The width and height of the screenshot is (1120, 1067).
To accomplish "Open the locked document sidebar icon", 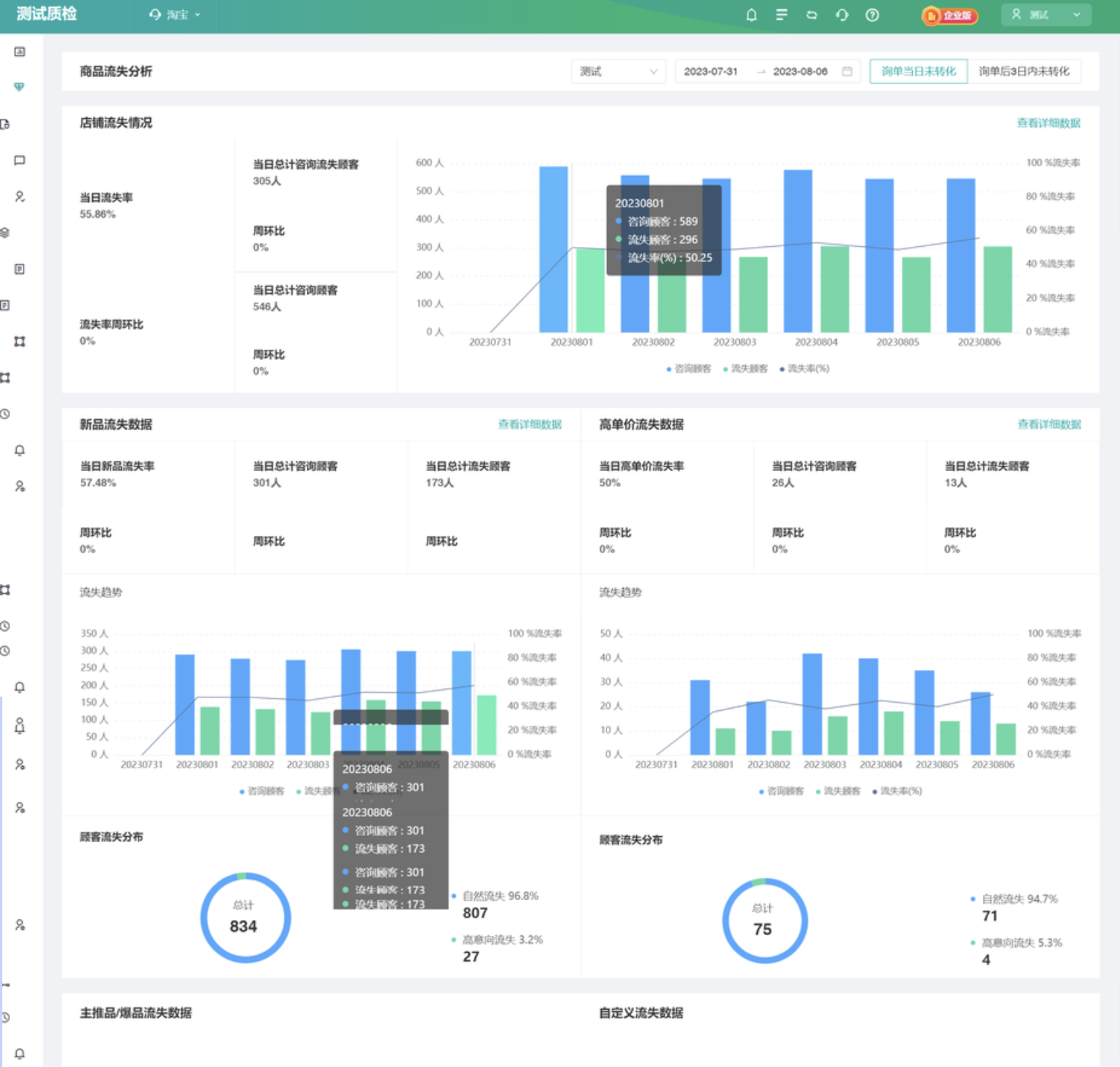I will 5,124.
